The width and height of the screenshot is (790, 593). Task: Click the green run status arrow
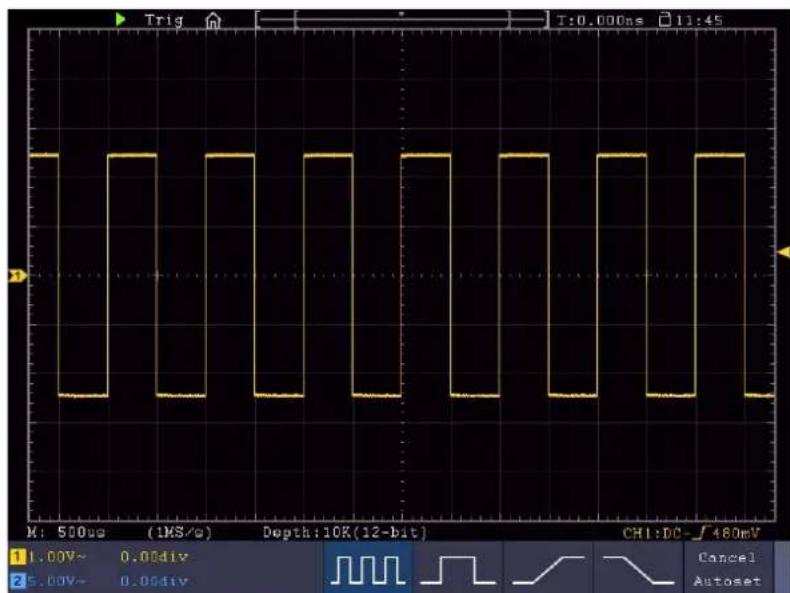point(120,20)
